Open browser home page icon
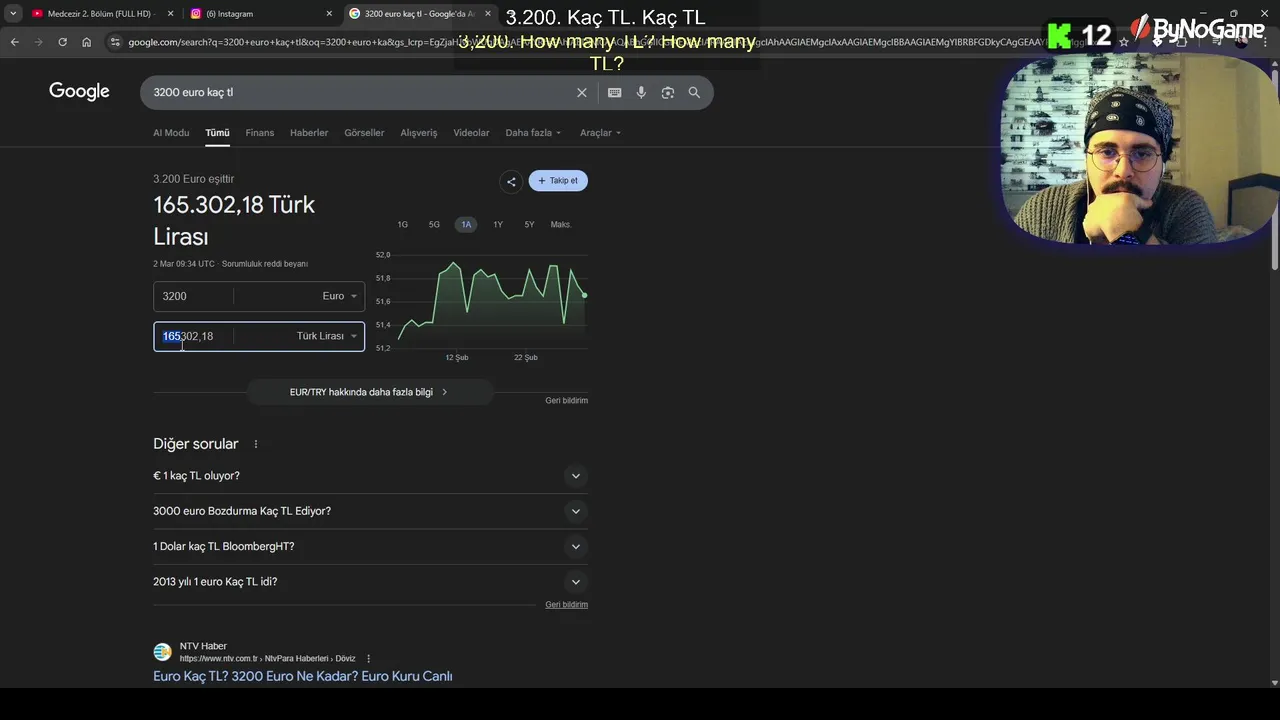The width and height of the screenshot is (1280, 720). point(86,42)
